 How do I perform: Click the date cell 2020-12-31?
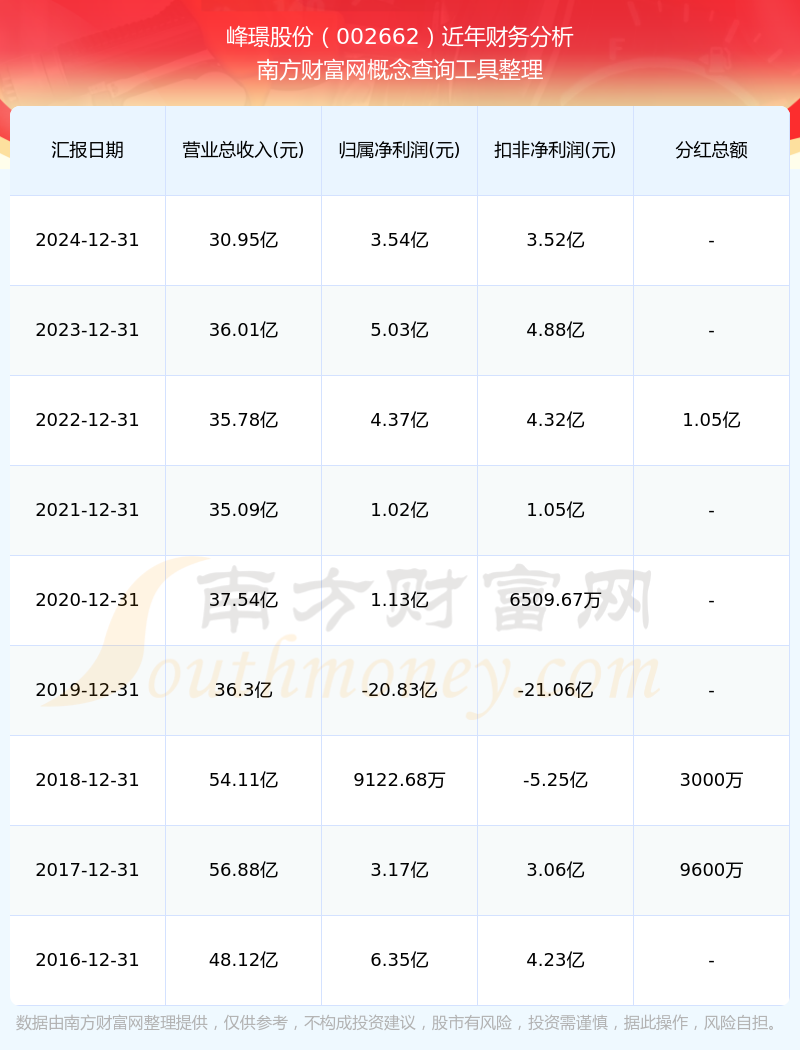(88, 600)
